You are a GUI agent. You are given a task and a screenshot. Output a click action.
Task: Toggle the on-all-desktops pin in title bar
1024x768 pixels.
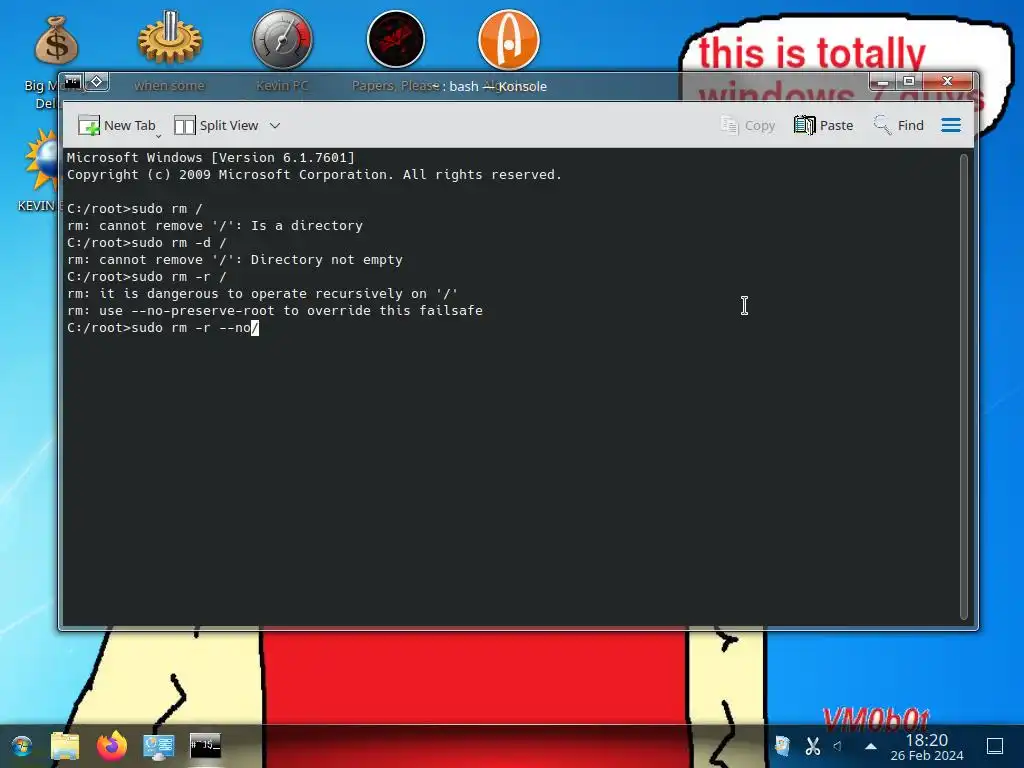[x=97, y=82]
